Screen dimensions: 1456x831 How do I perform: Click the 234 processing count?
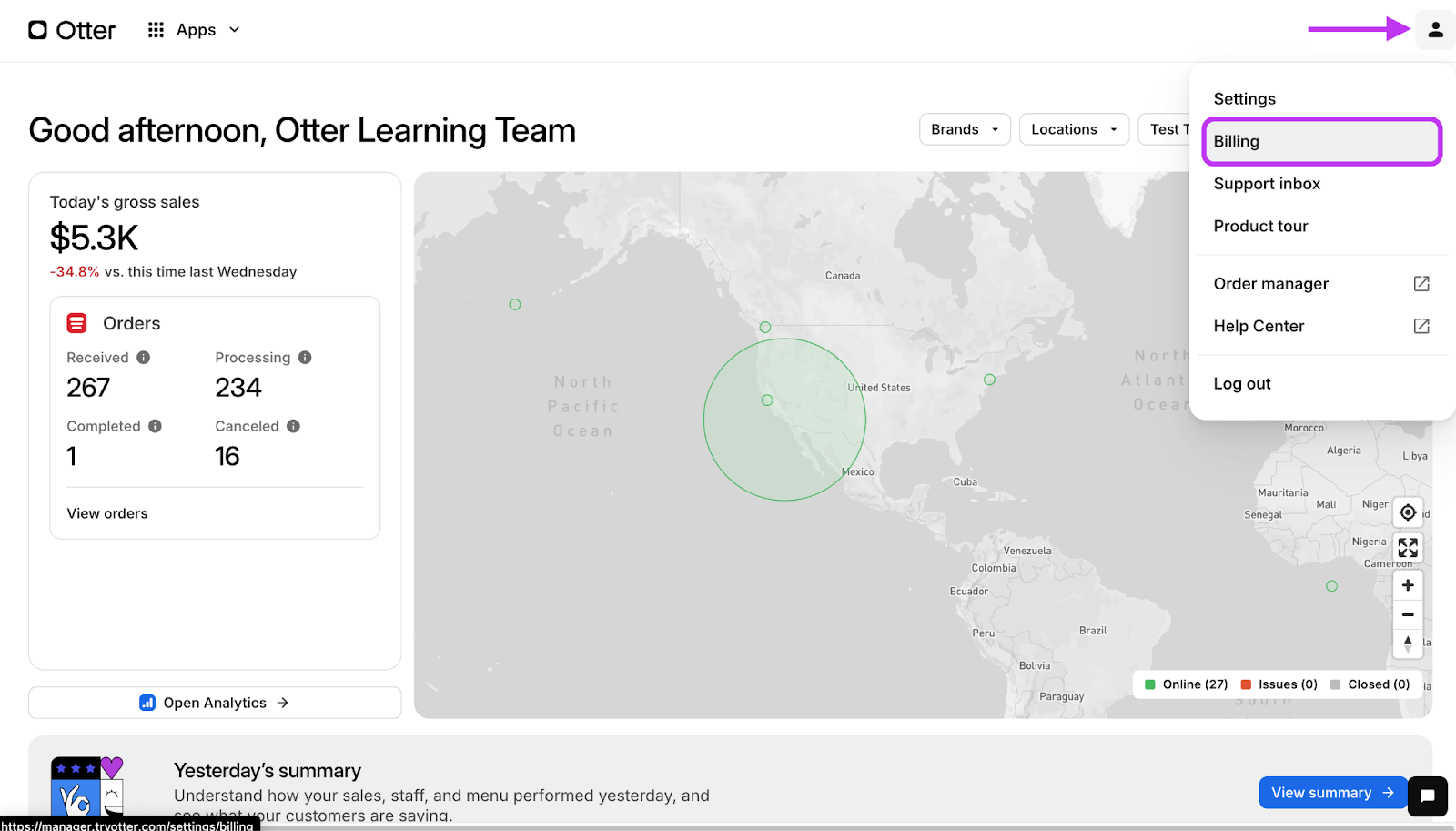(238, 388)
